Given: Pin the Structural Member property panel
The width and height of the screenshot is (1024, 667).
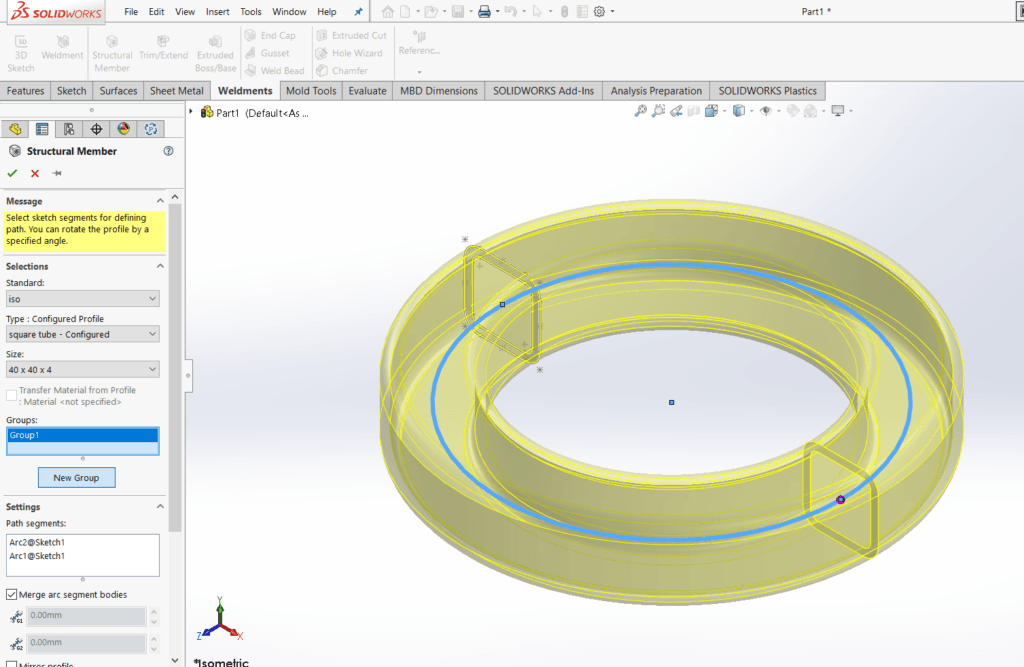Looking at the screenshot, I should tap(57, 173).
